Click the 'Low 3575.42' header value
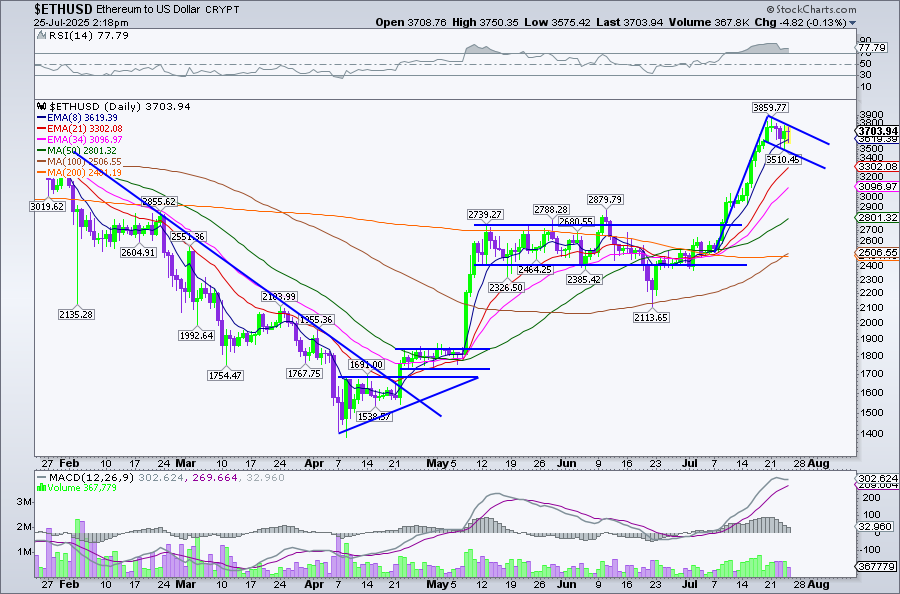900x594 pixels. tap(557, 22)
